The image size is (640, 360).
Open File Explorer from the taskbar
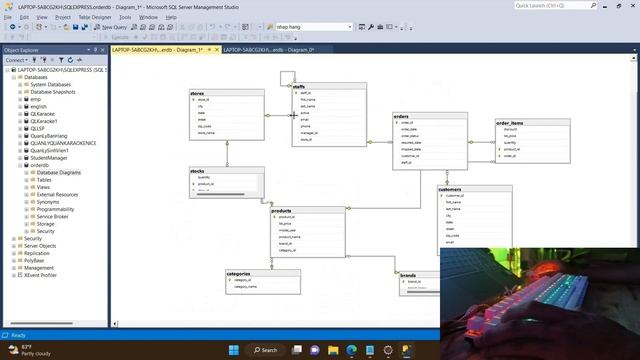pos(333,350)
